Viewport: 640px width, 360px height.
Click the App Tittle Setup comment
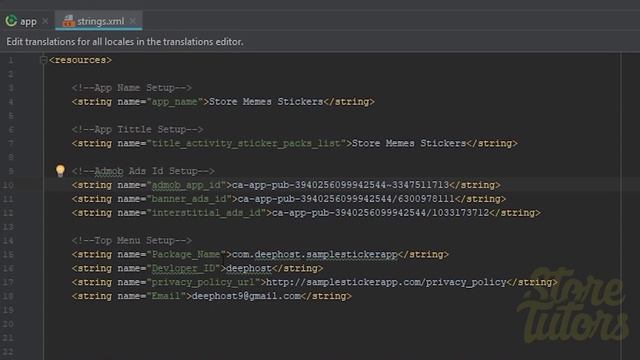click(x=138, y=129)
